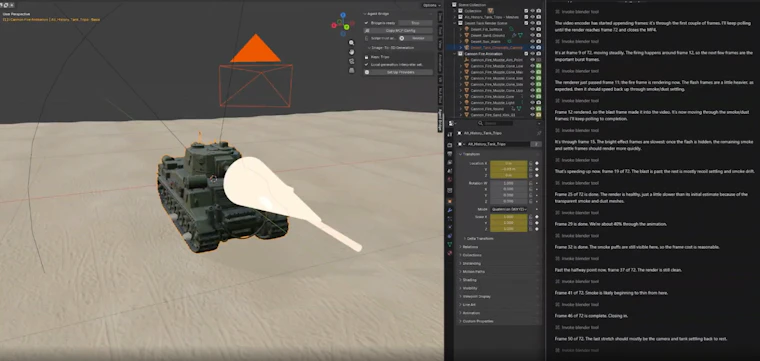The image size is (760, 361).
Task: Switch to the Item sidebar tab
Action: pos(440,17)
